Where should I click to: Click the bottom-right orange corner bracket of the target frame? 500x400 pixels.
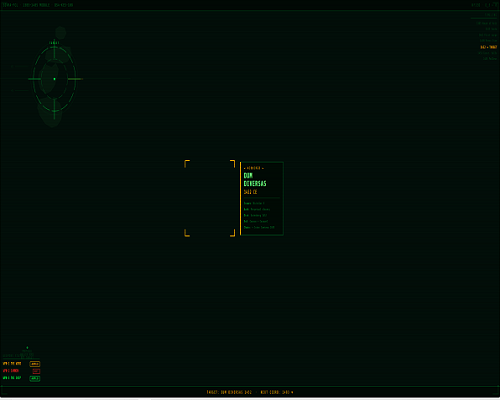pyautogui.click(x=232, y=233)
